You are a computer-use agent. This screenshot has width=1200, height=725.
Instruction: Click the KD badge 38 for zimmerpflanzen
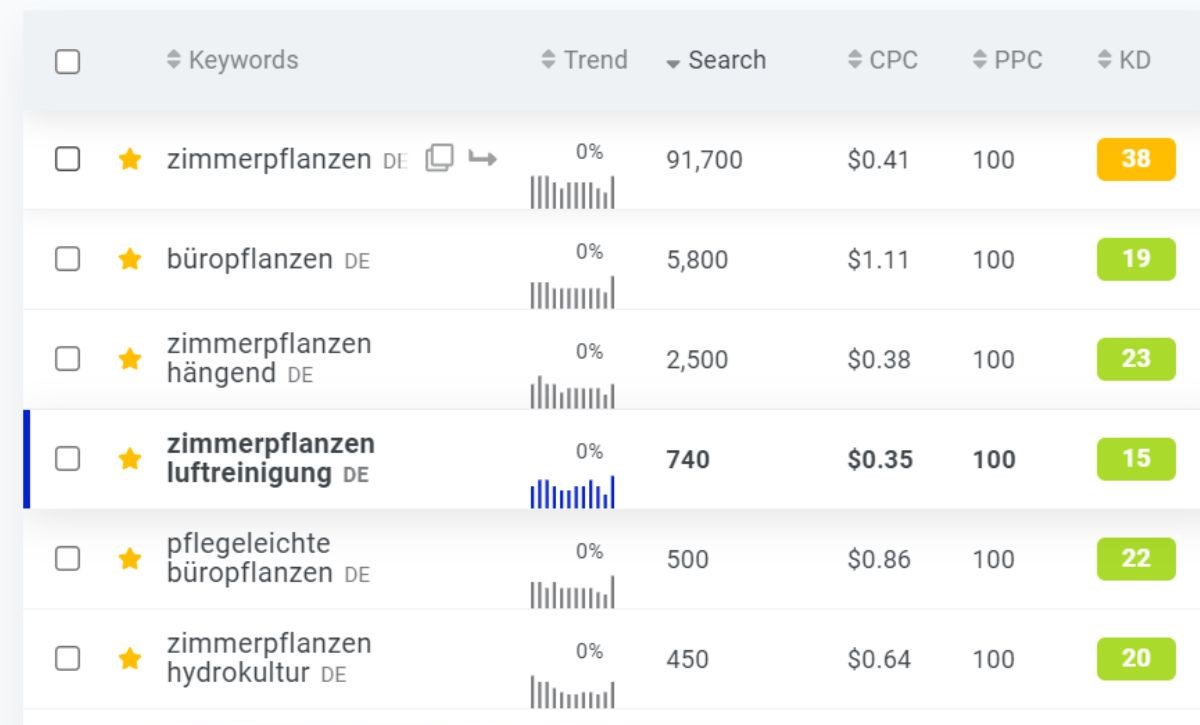point(1134,159)
